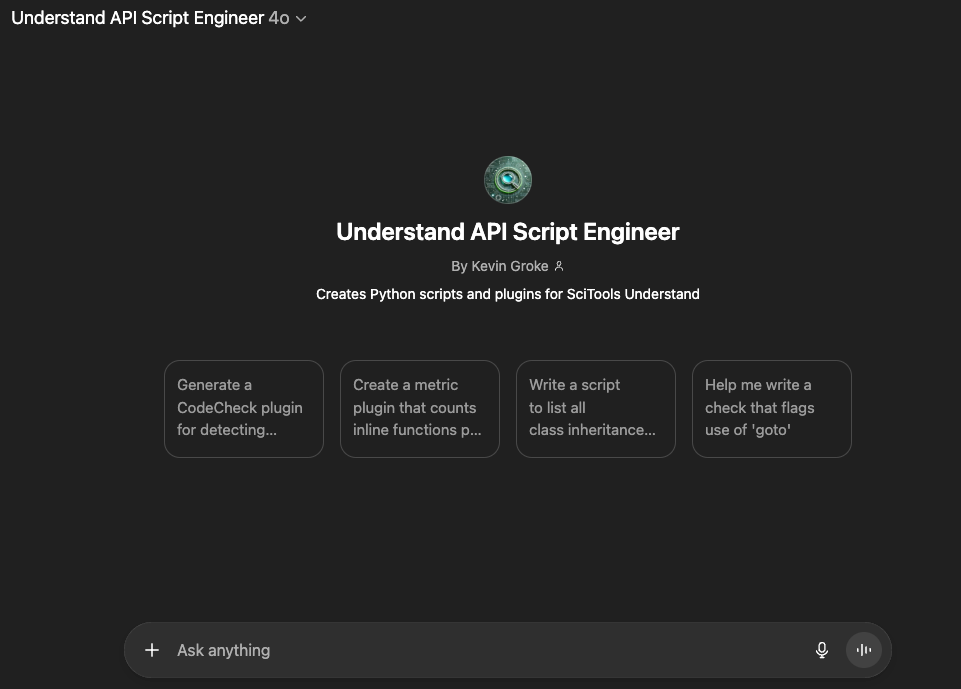This screenshot has height=689, width=961.
Task: Choose the Generate a CodeCheck plugin prompt
Action: coord(244,408)
